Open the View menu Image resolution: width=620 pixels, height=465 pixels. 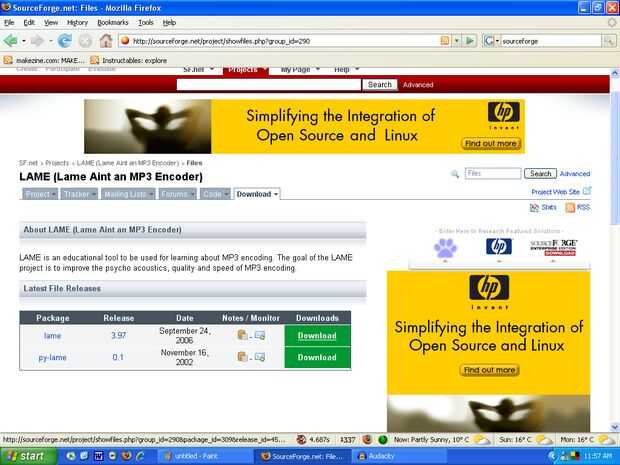(x=51, y=23)
